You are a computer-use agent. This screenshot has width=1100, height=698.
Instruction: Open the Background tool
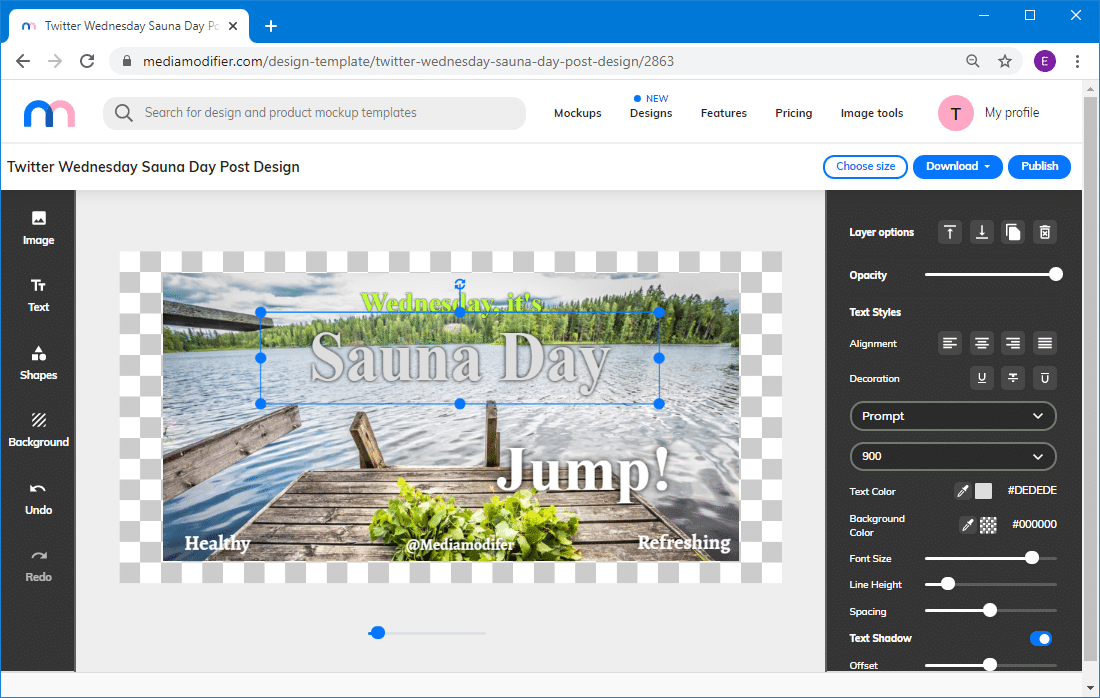pos(39,430)
